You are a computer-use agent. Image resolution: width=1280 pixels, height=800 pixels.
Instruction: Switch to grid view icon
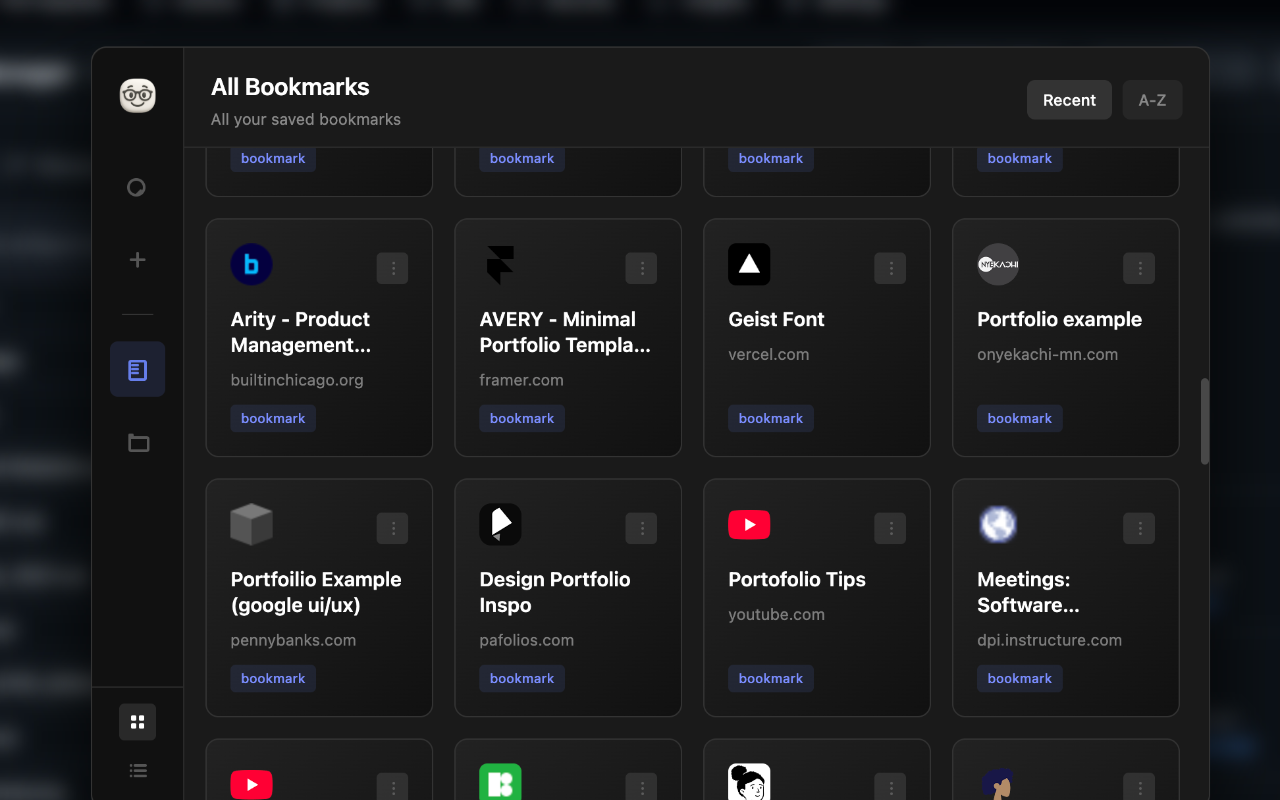(138, 722)
